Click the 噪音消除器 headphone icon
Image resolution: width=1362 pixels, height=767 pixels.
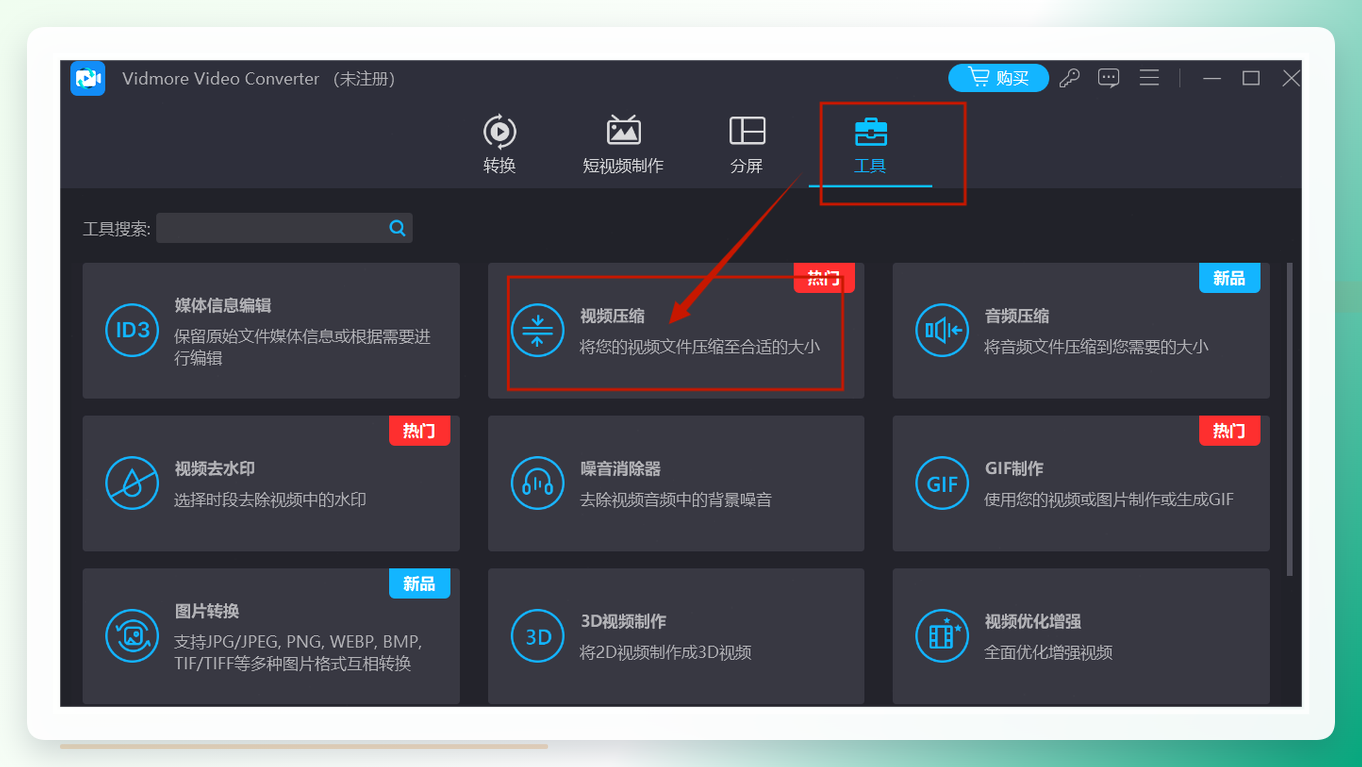click(x=538, y=483)
